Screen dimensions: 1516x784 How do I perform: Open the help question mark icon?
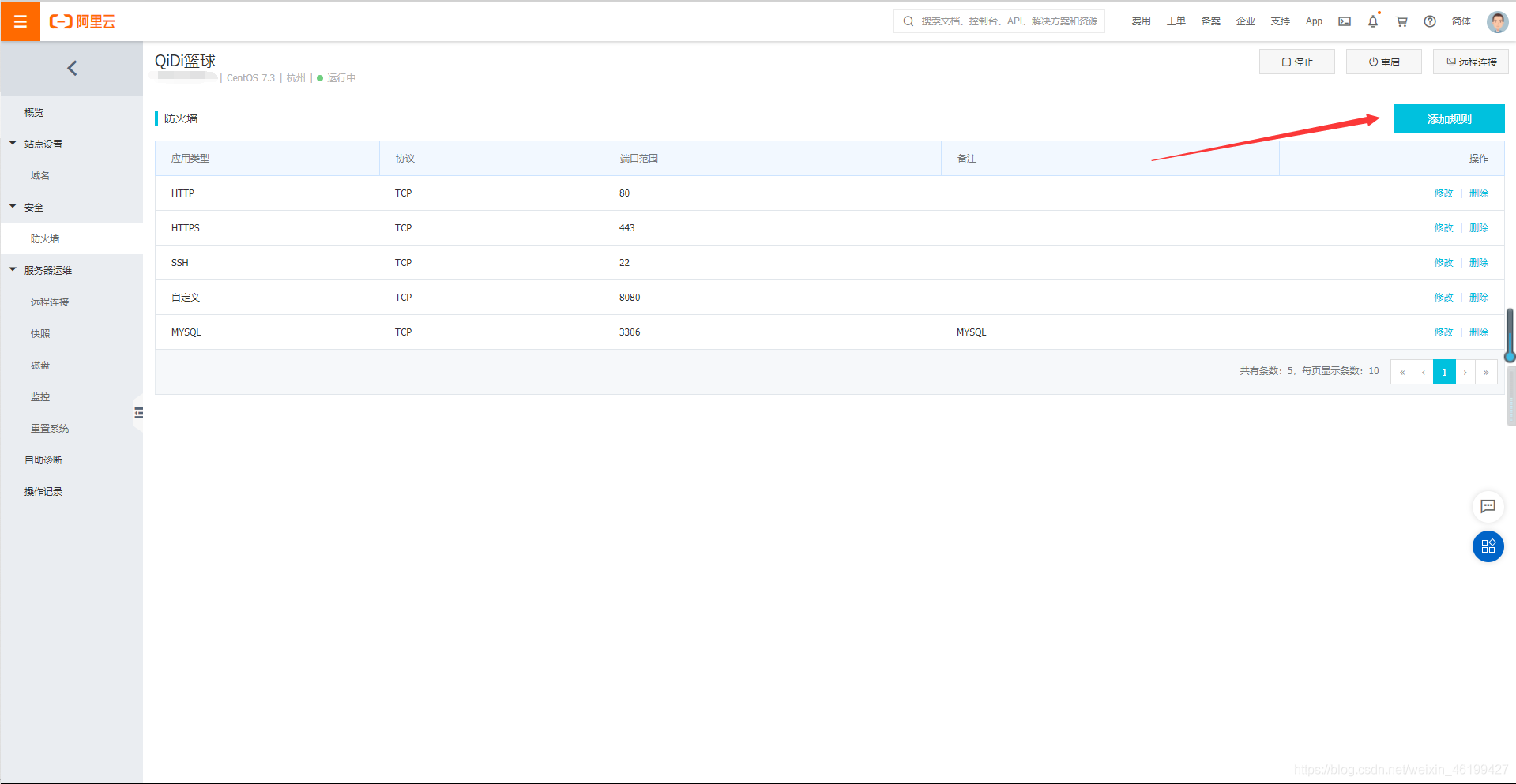click(1430, 21)
